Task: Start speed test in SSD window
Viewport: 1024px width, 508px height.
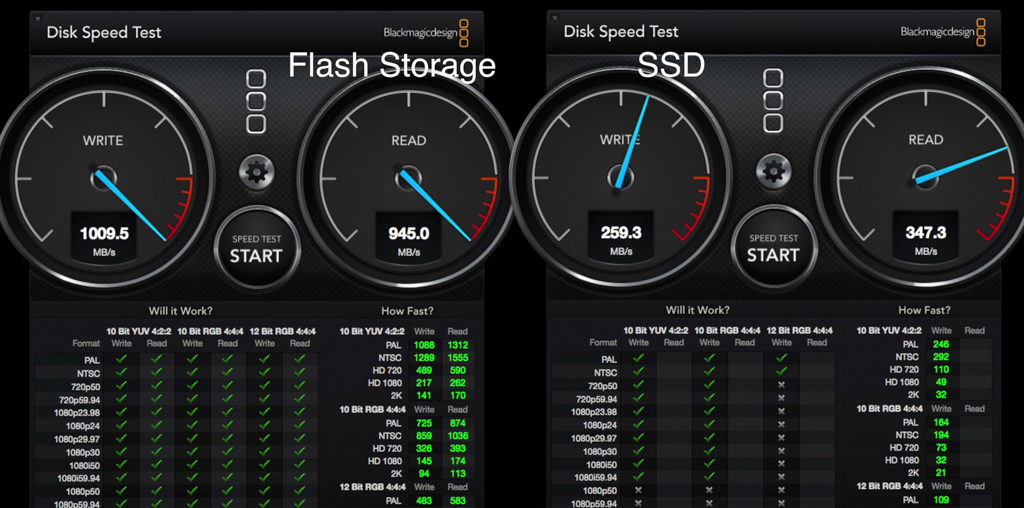Action: coord(773,248)
